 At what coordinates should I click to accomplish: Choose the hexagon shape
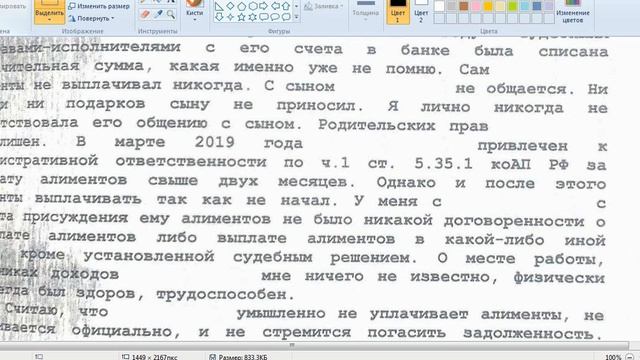[253, 6]
